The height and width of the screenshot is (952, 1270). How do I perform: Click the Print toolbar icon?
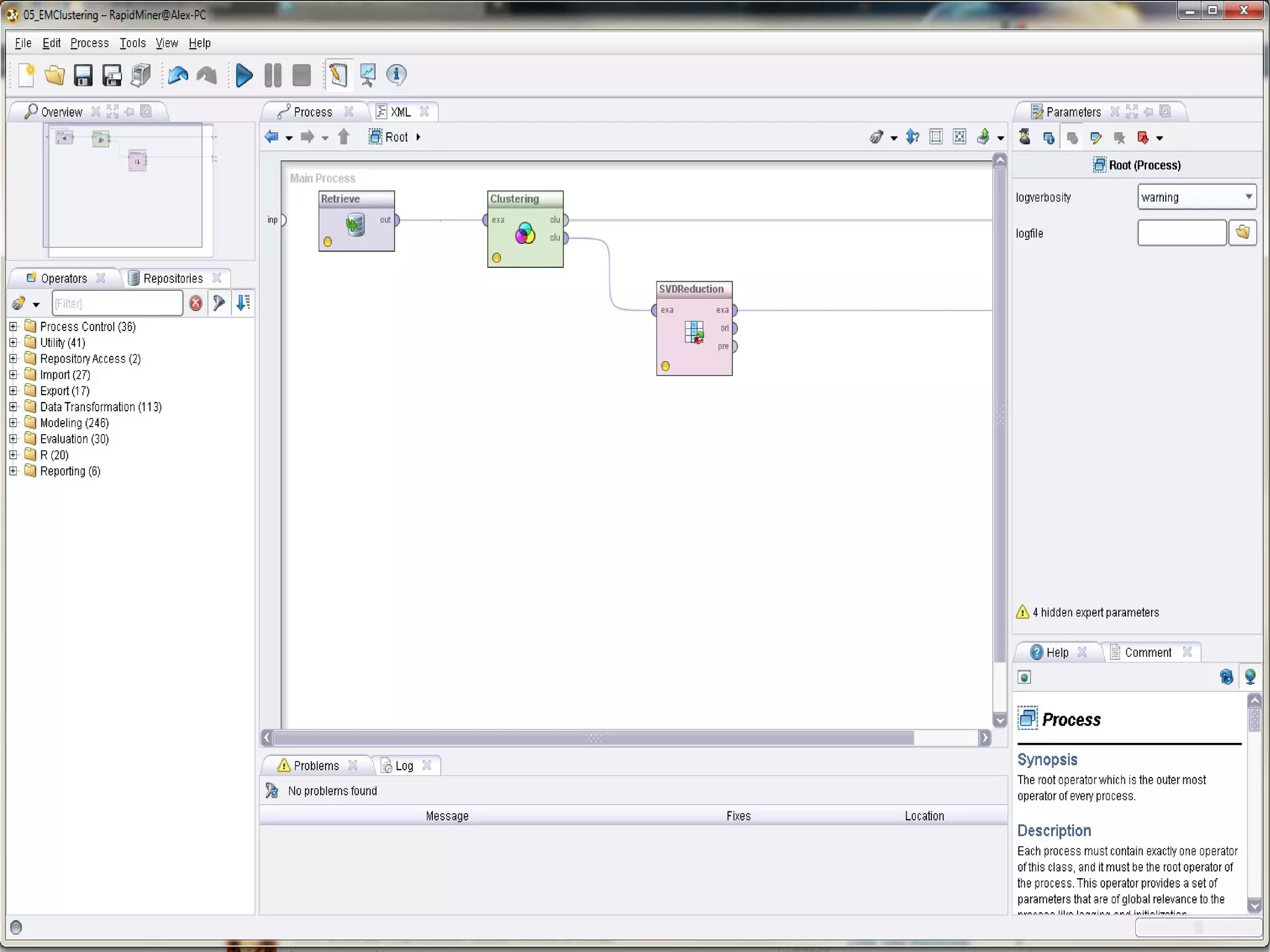pos(141,75)
